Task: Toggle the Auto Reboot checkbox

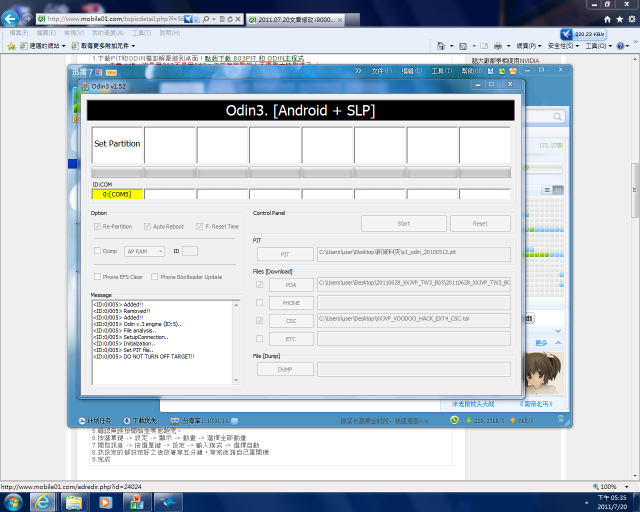Action: 147,226
